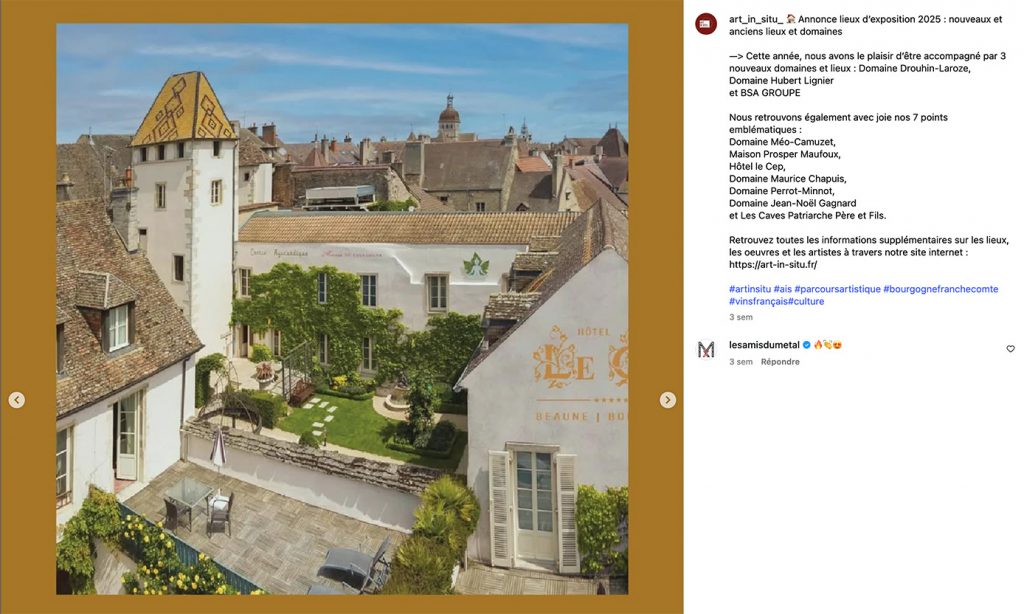
Task: Open hashtag #vinsfrançais
Action: (758, 301)
